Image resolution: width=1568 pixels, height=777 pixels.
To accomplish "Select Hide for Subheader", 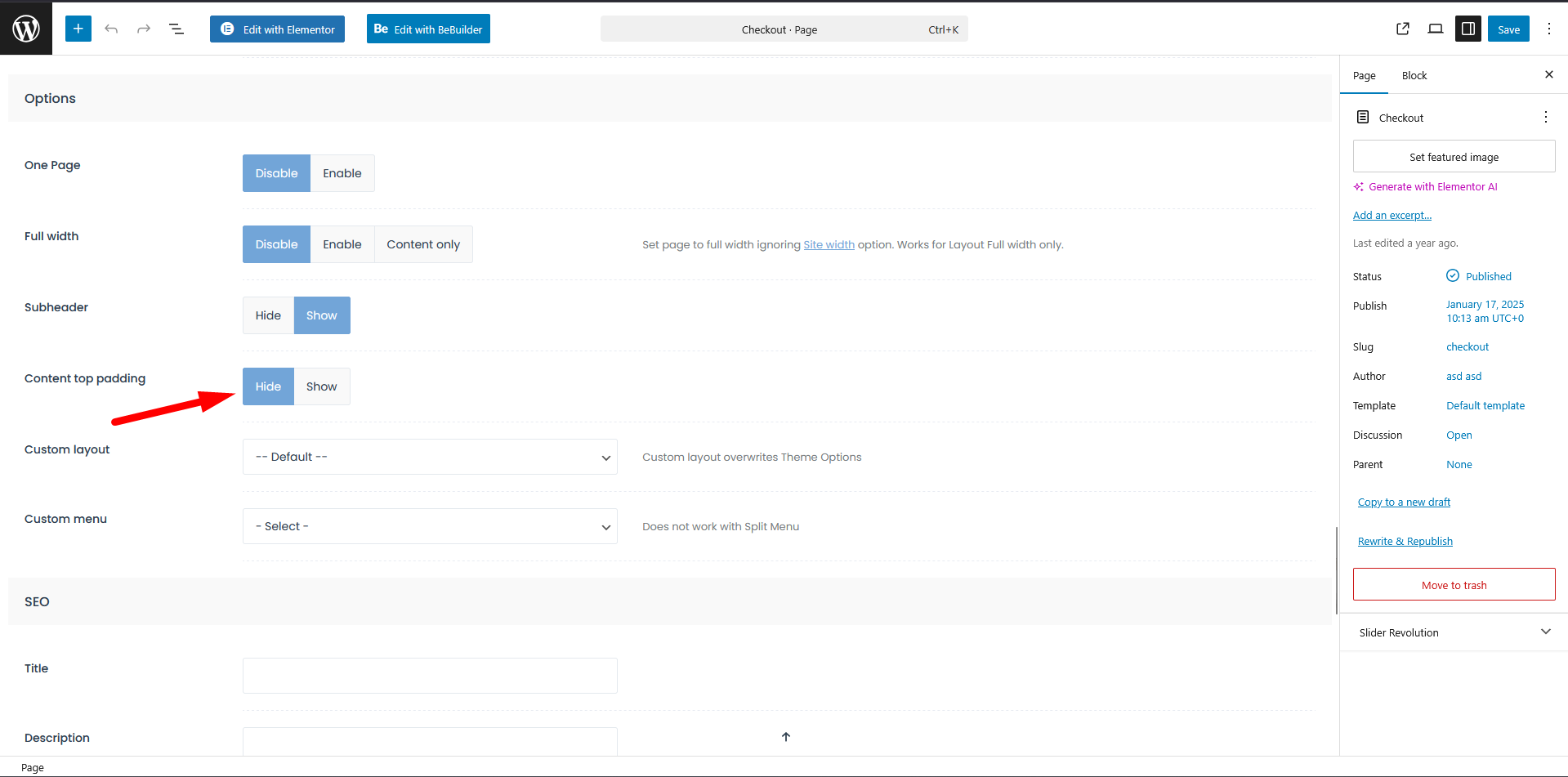I will pyautogui.click(x=268, y=315).
